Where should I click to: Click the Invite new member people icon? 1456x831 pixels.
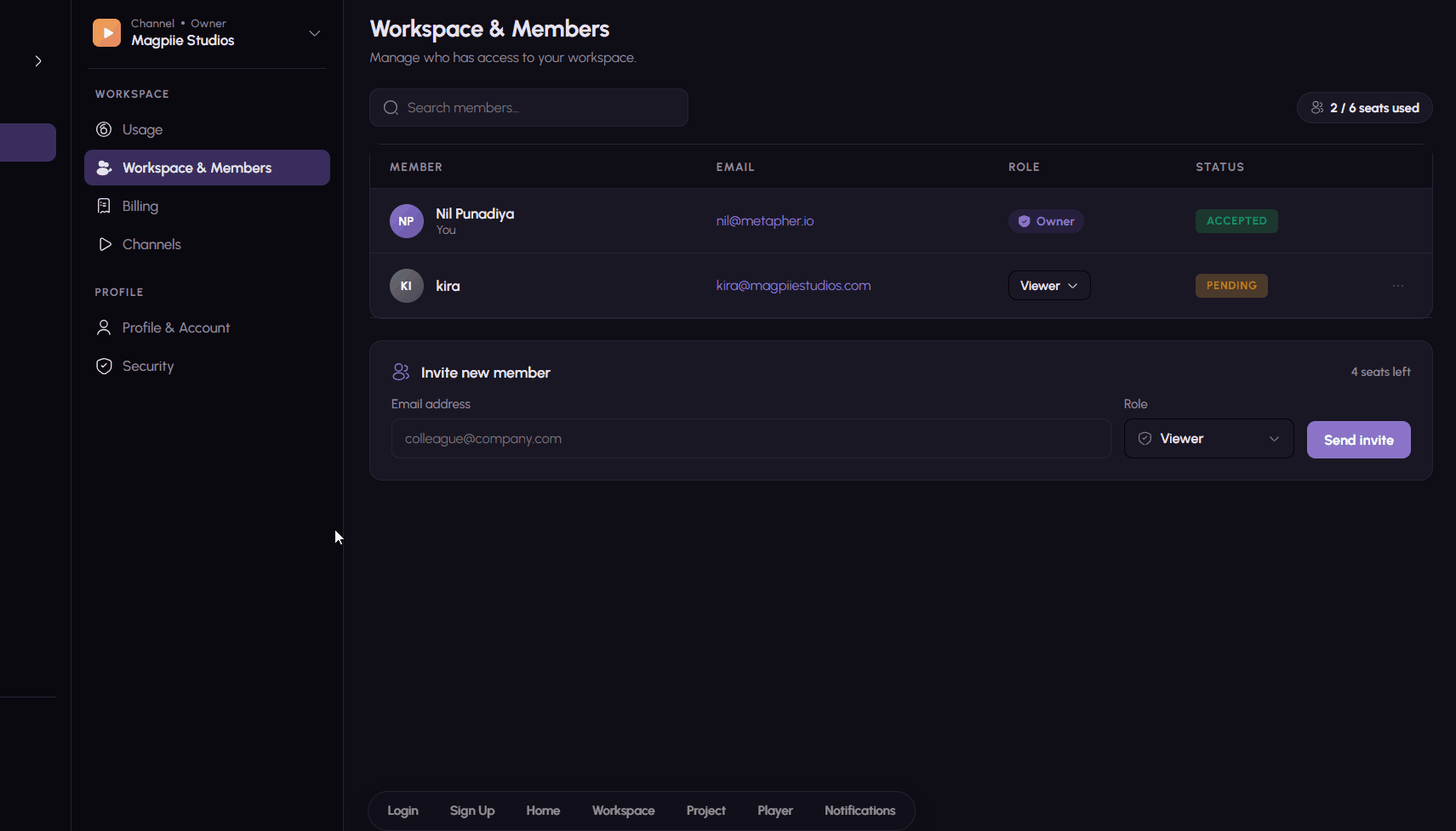(x=401, y=372)
